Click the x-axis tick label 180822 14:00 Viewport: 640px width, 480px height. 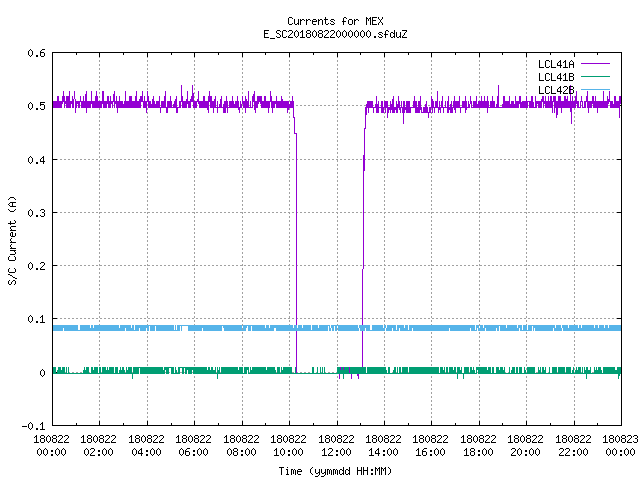tap(383, 446)
